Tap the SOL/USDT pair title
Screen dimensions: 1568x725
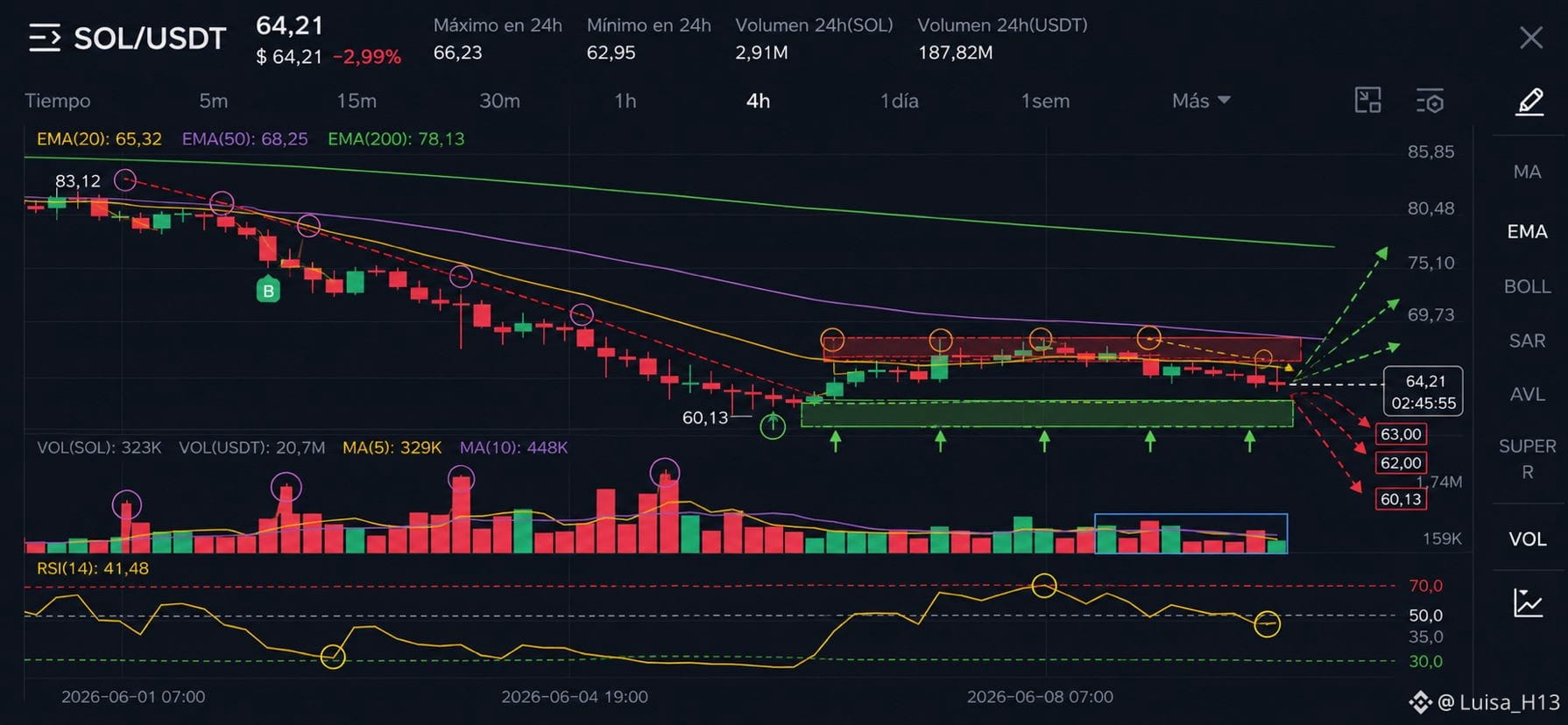(x=150, y=39)
